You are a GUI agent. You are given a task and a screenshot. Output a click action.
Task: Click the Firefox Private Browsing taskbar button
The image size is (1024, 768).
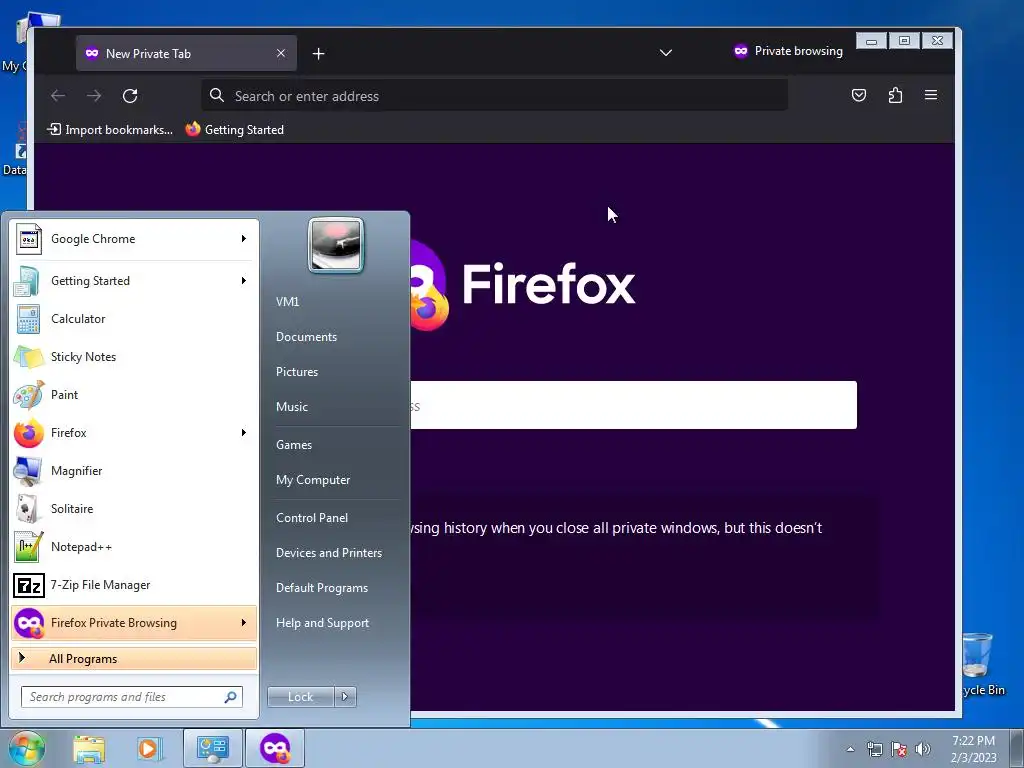[x=275, y=748]
